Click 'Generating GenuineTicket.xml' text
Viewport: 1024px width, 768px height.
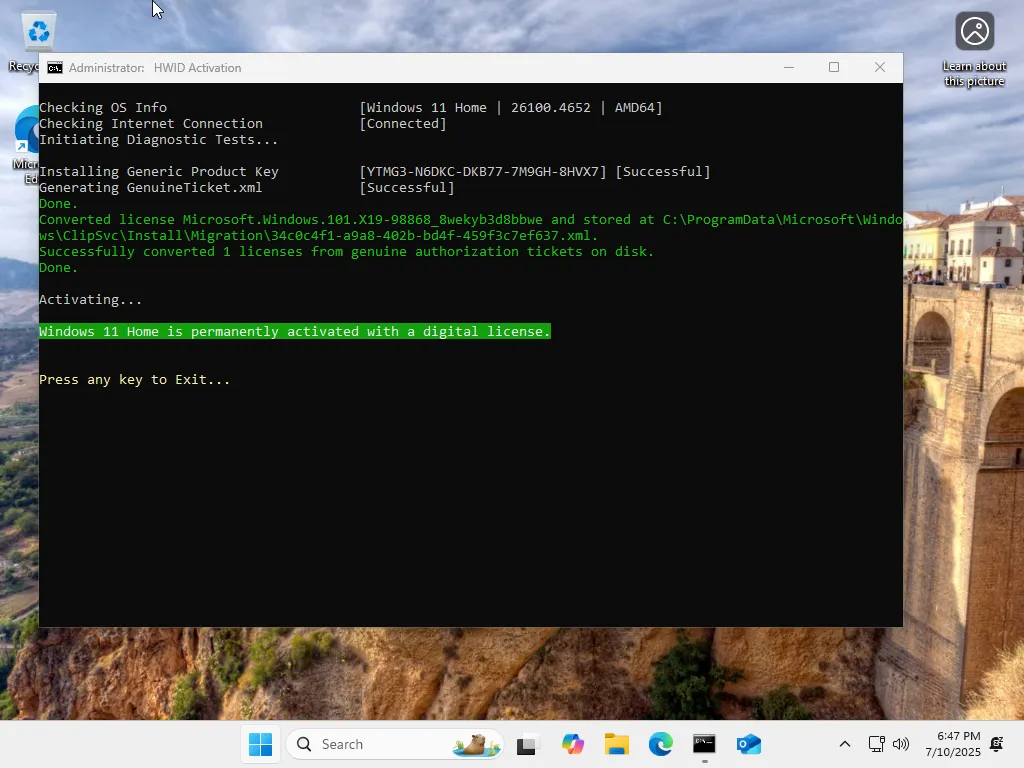(150, 187)
